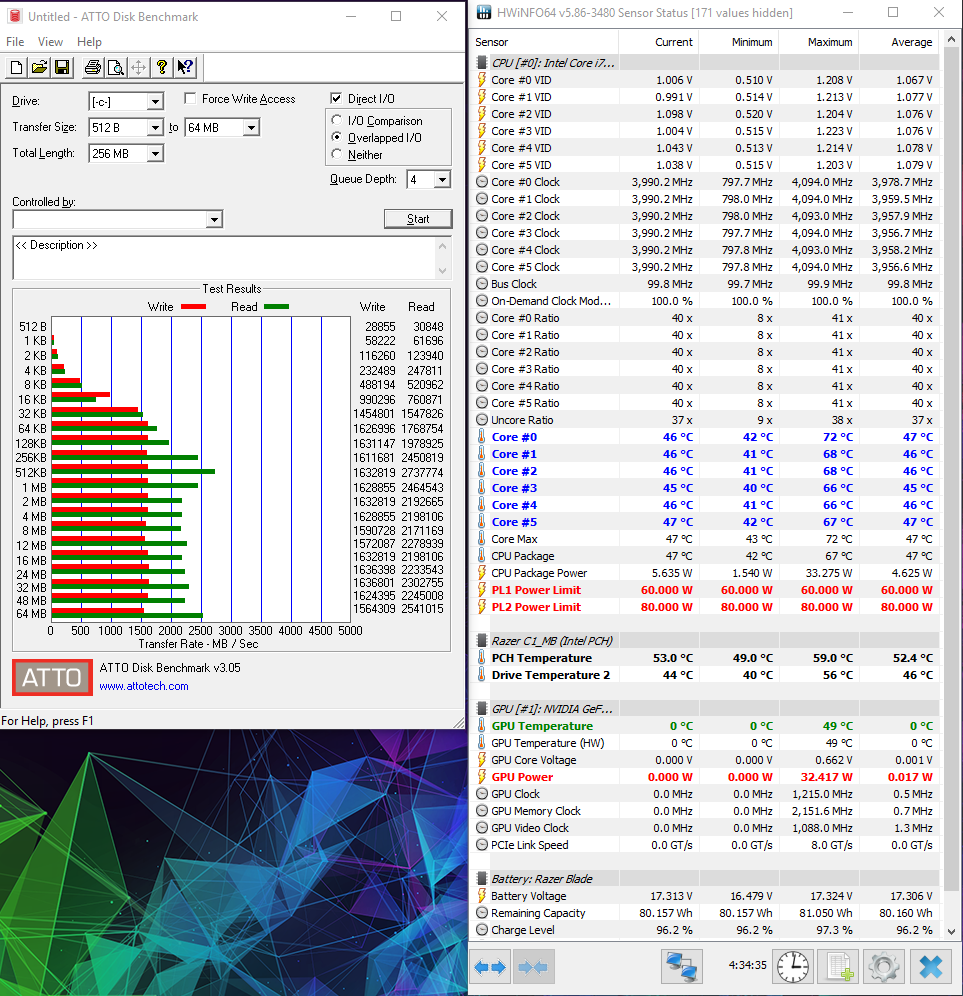This screenshot has height=996, width=963.
Task: Click the HWiNFO scrollbar up arrow
Action: (x=951, y=39)
